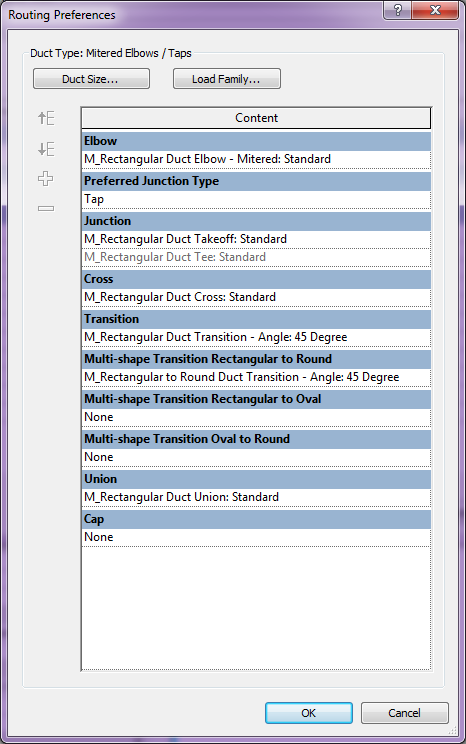
Task: Select the Duct Takeoff Standard junction row
Action: (256, 239)
